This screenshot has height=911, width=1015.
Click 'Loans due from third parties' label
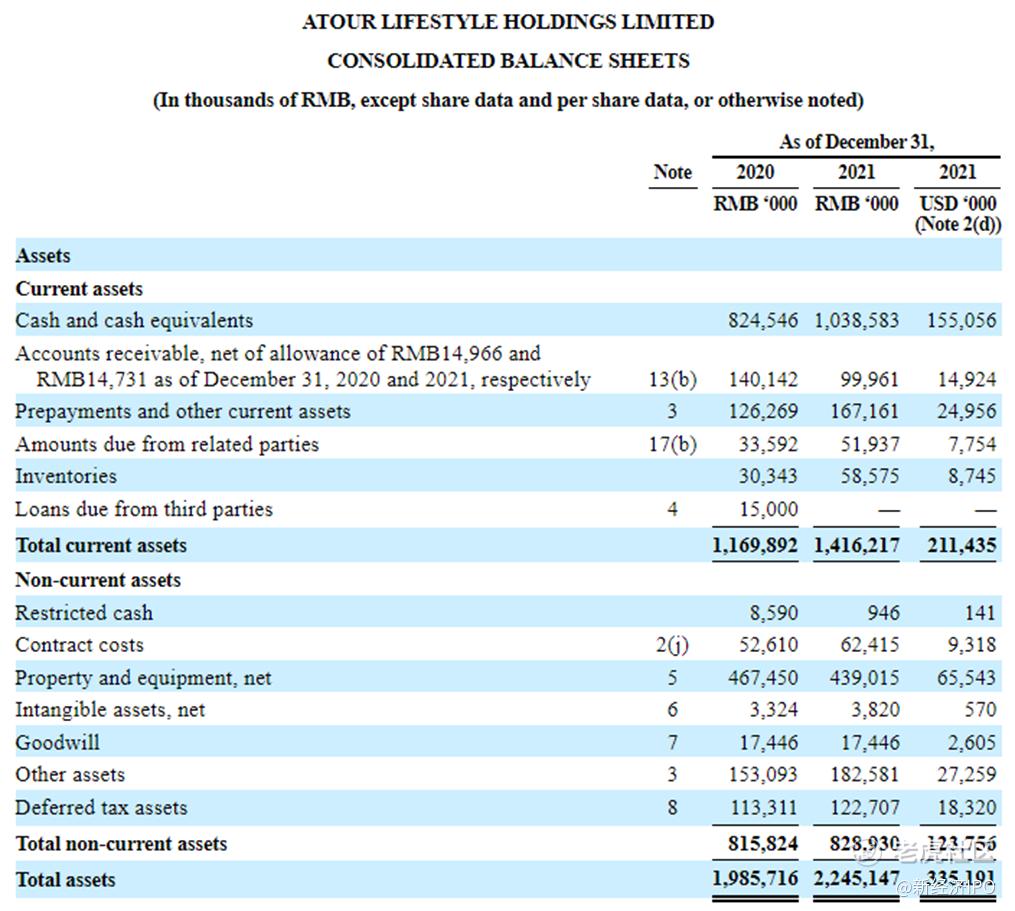tap(144, 510)
